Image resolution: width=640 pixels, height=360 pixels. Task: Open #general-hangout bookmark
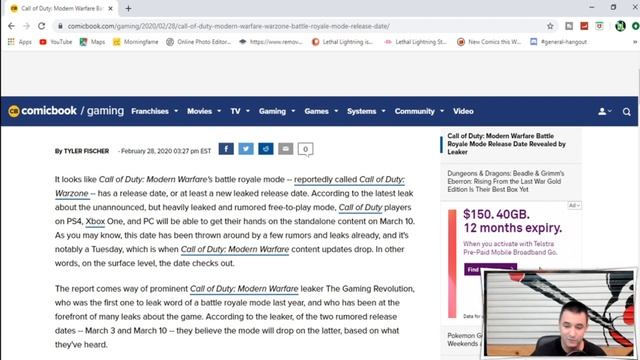(x=558, y=42)
